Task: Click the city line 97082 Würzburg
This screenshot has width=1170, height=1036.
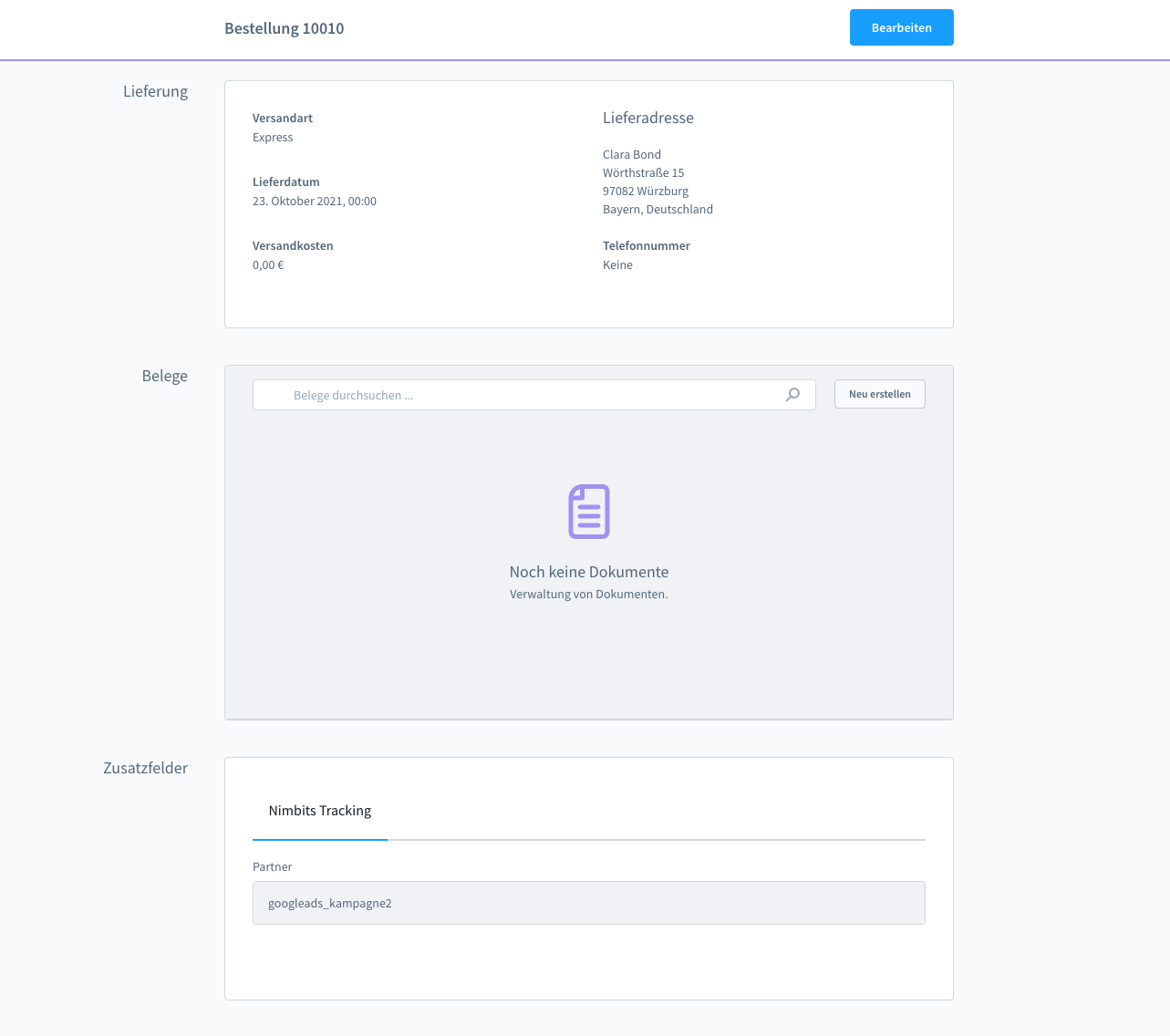Action: click(x=646, y=191)
